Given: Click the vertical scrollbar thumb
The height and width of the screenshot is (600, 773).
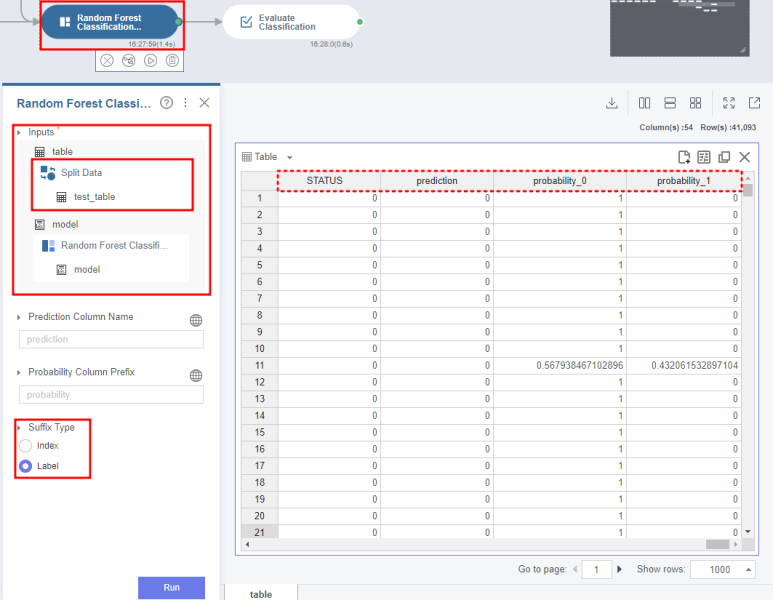Looking at the screenshot, I should [748, 190].
